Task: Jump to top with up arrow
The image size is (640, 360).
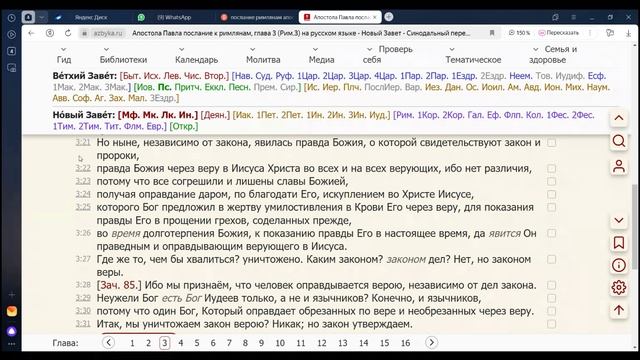Action: [619, 311]
